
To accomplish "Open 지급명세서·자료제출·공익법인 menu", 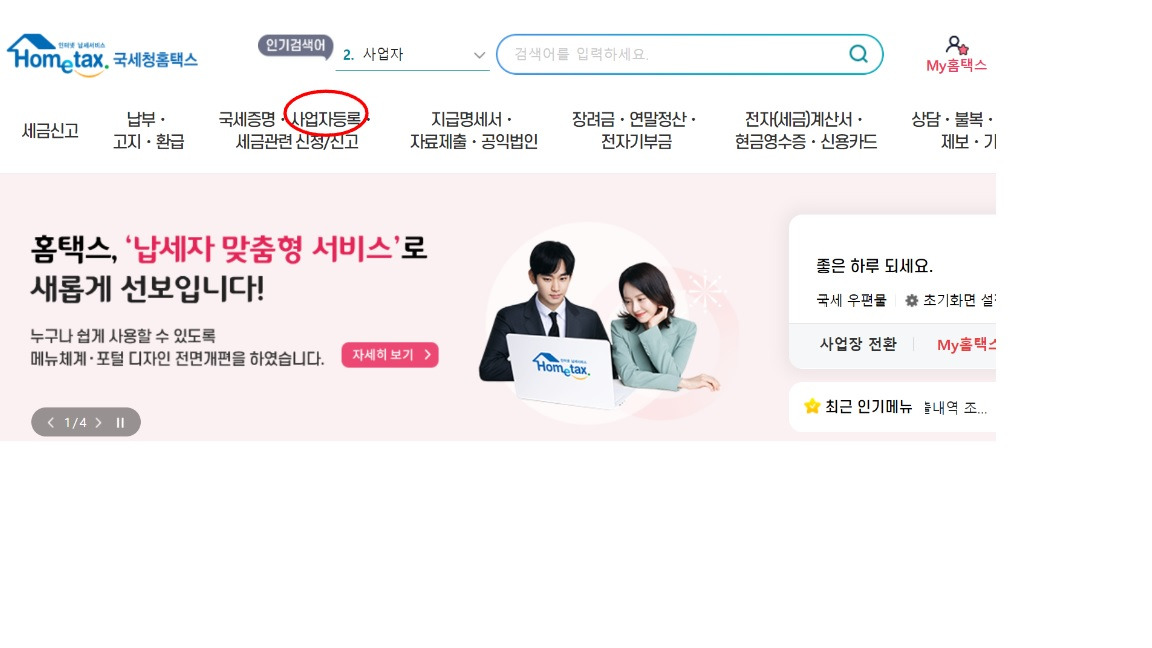I will click(x=474, y=130).
